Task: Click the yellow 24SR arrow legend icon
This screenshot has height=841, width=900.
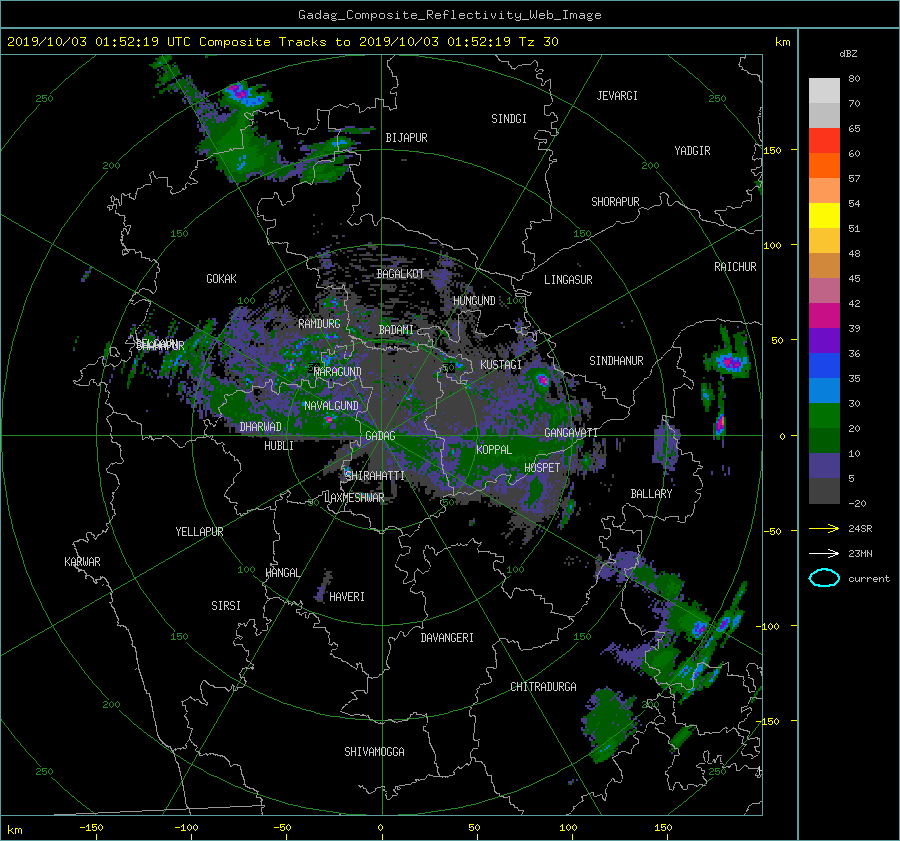Action: coord(824,528)
